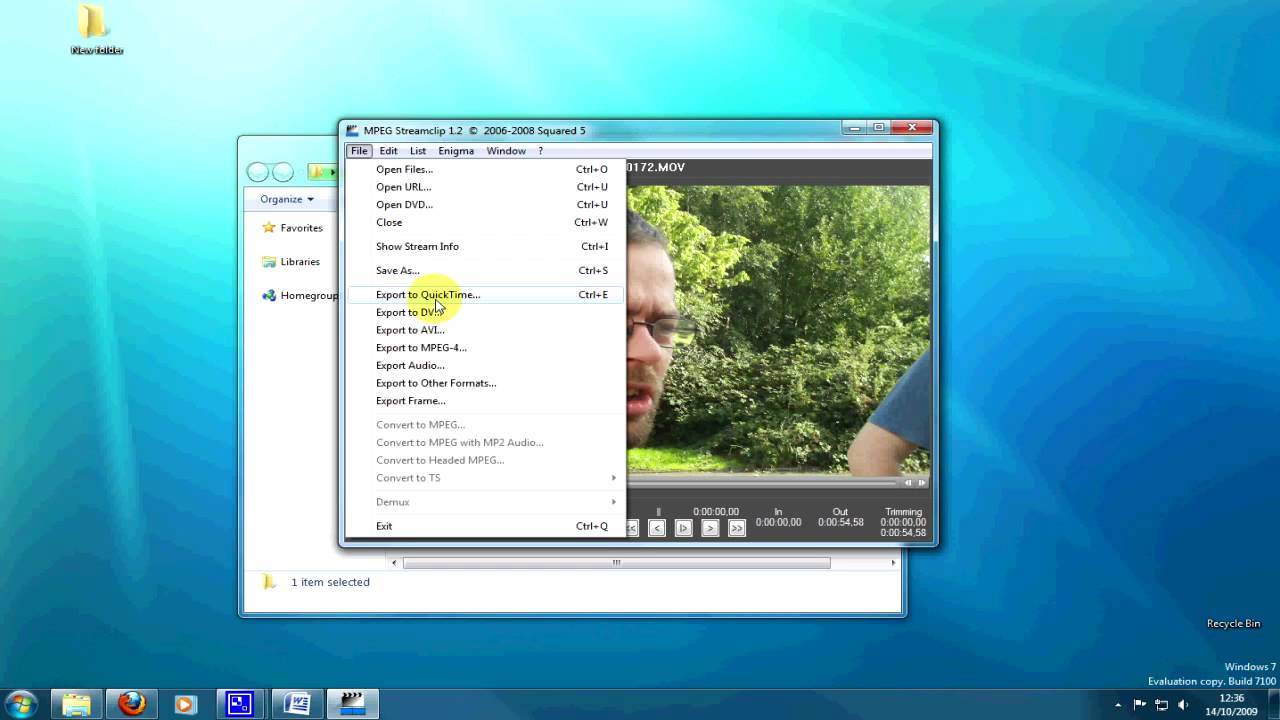Select Export Audio...
The height and width of the screenshot is (720, 1280).
click(x=485, y=366)
